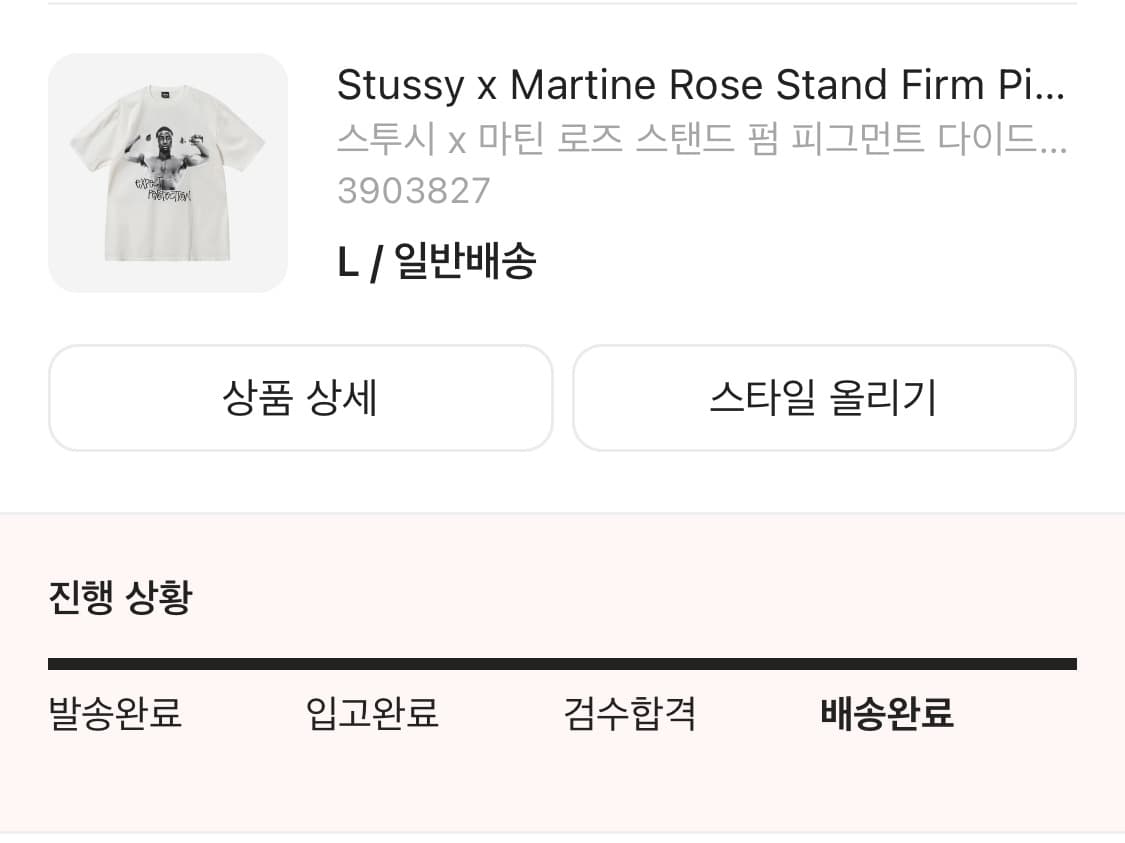Tap the rounded 스타일 올리기 pill
Image resolution: width=1125 pixels, height=843 pixels.
(x=824, y=397)
